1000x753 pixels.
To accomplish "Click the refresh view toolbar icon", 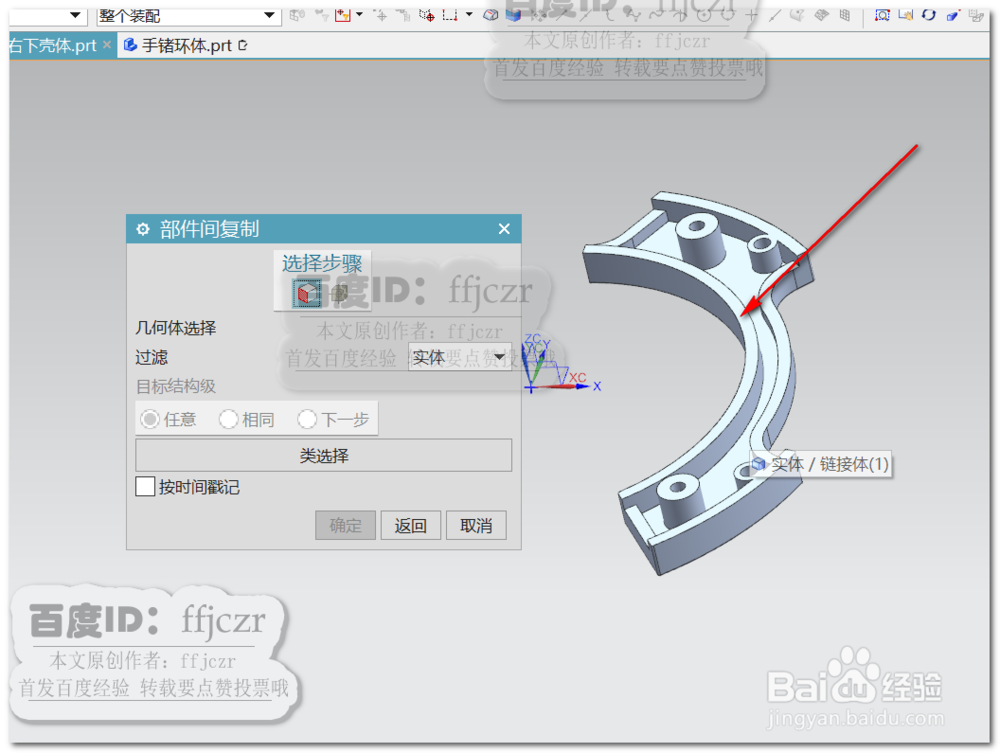I will point(929,14).
